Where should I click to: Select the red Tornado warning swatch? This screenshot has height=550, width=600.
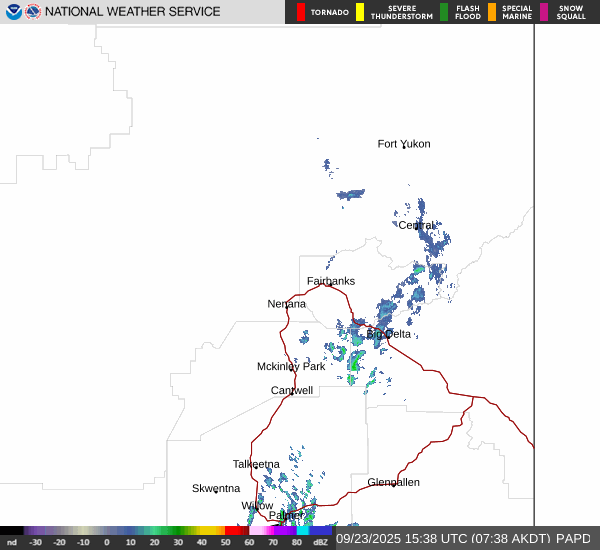pos(301,12)
